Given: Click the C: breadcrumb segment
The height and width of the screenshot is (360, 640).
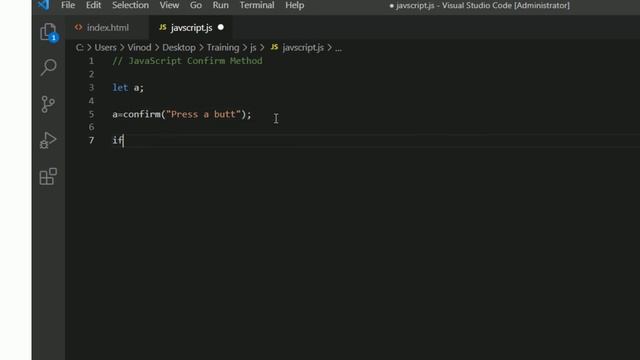Looking at the screenshot, I should pyautogui.click(x=80, y=48).
